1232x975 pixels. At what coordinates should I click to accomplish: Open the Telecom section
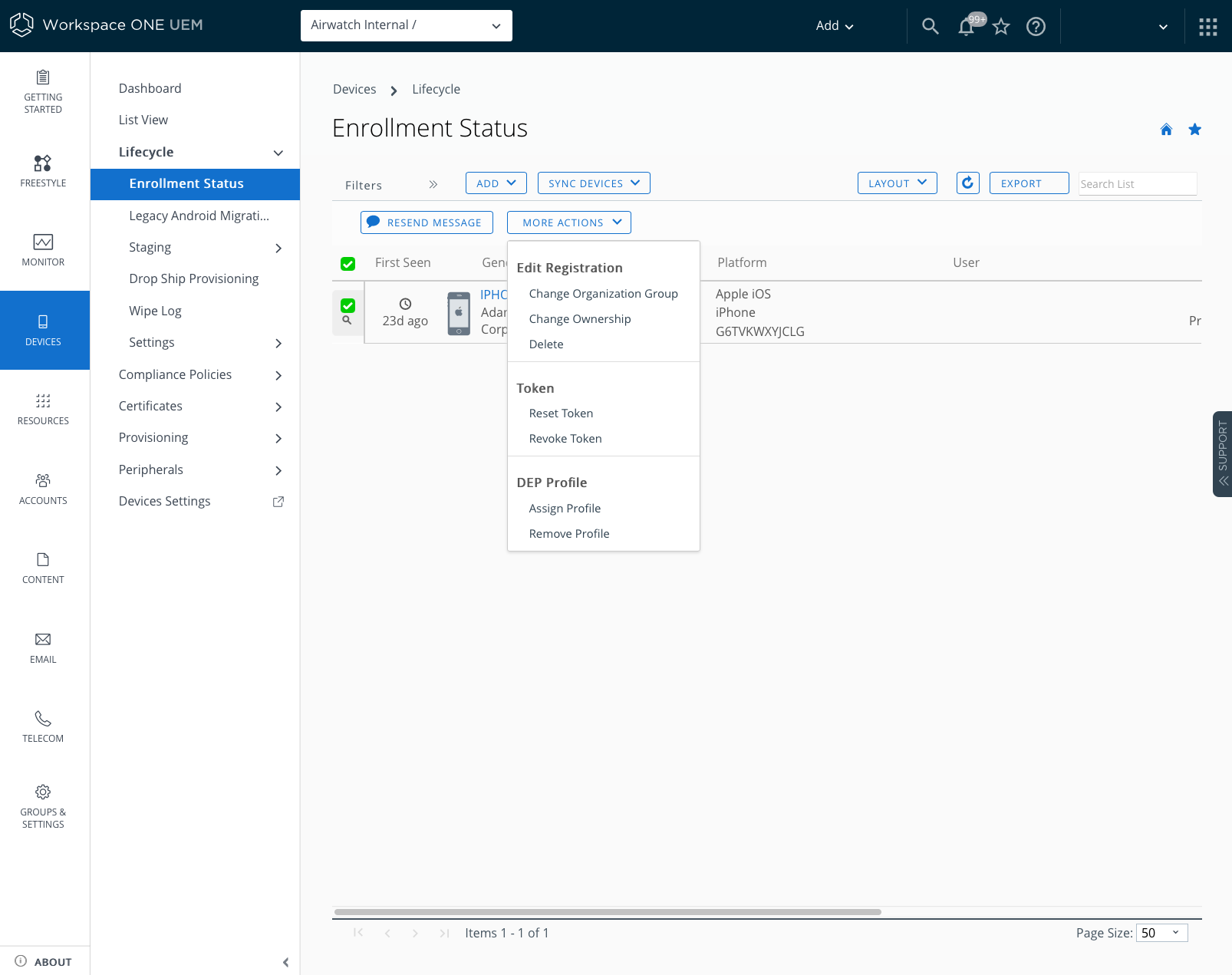pyautogui.click(x=43, y=727)
